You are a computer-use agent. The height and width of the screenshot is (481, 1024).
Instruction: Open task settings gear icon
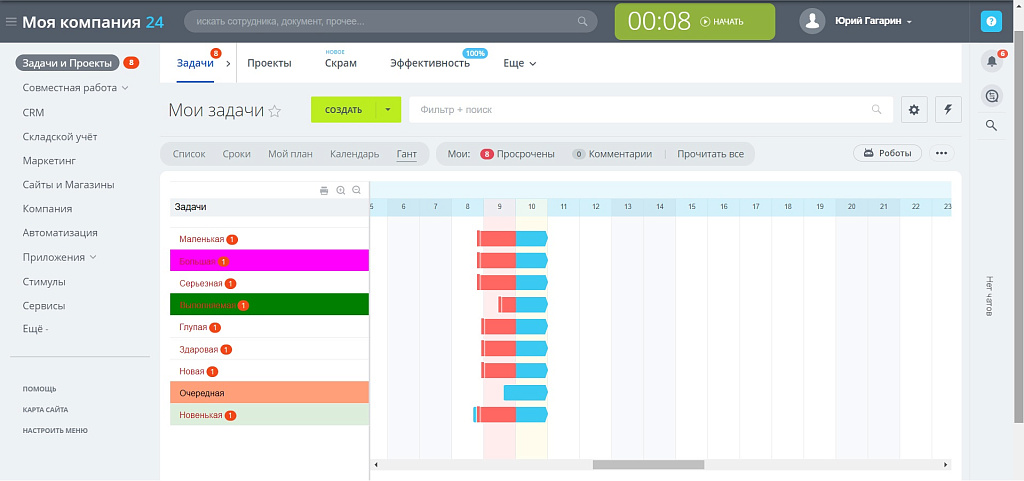(914, 110)
